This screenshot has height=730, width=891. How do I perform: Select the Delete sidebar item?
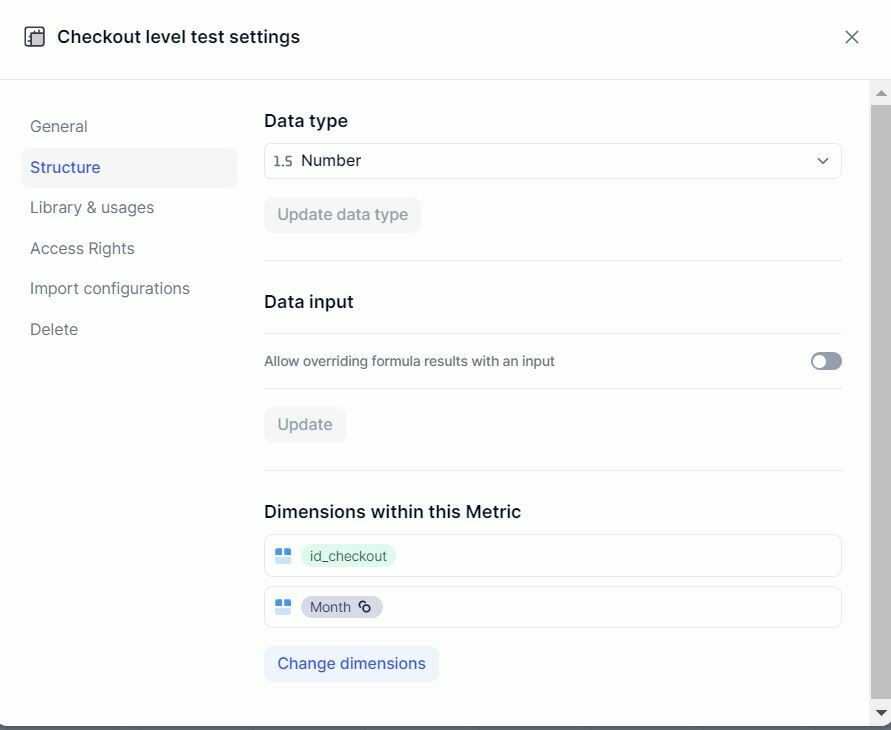click(x=54, y=329)
